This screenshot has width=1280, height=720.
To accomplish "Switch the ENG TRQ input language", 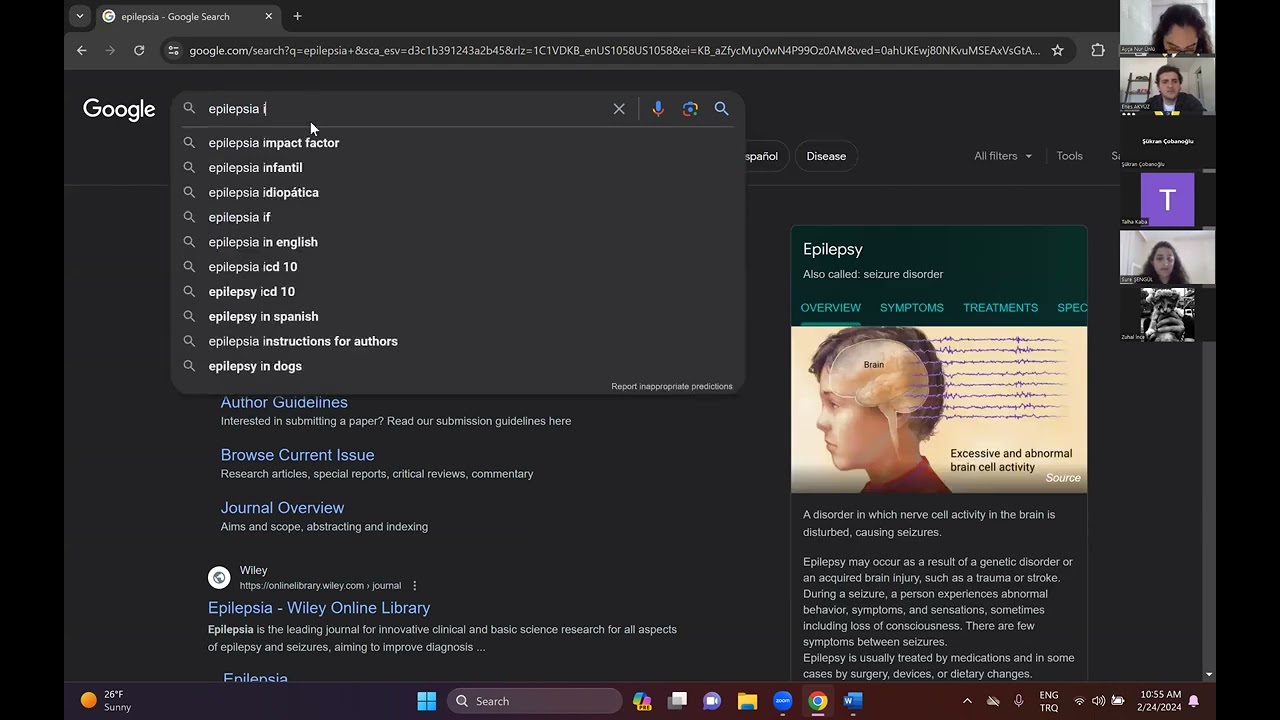I will pos(1049,701).
